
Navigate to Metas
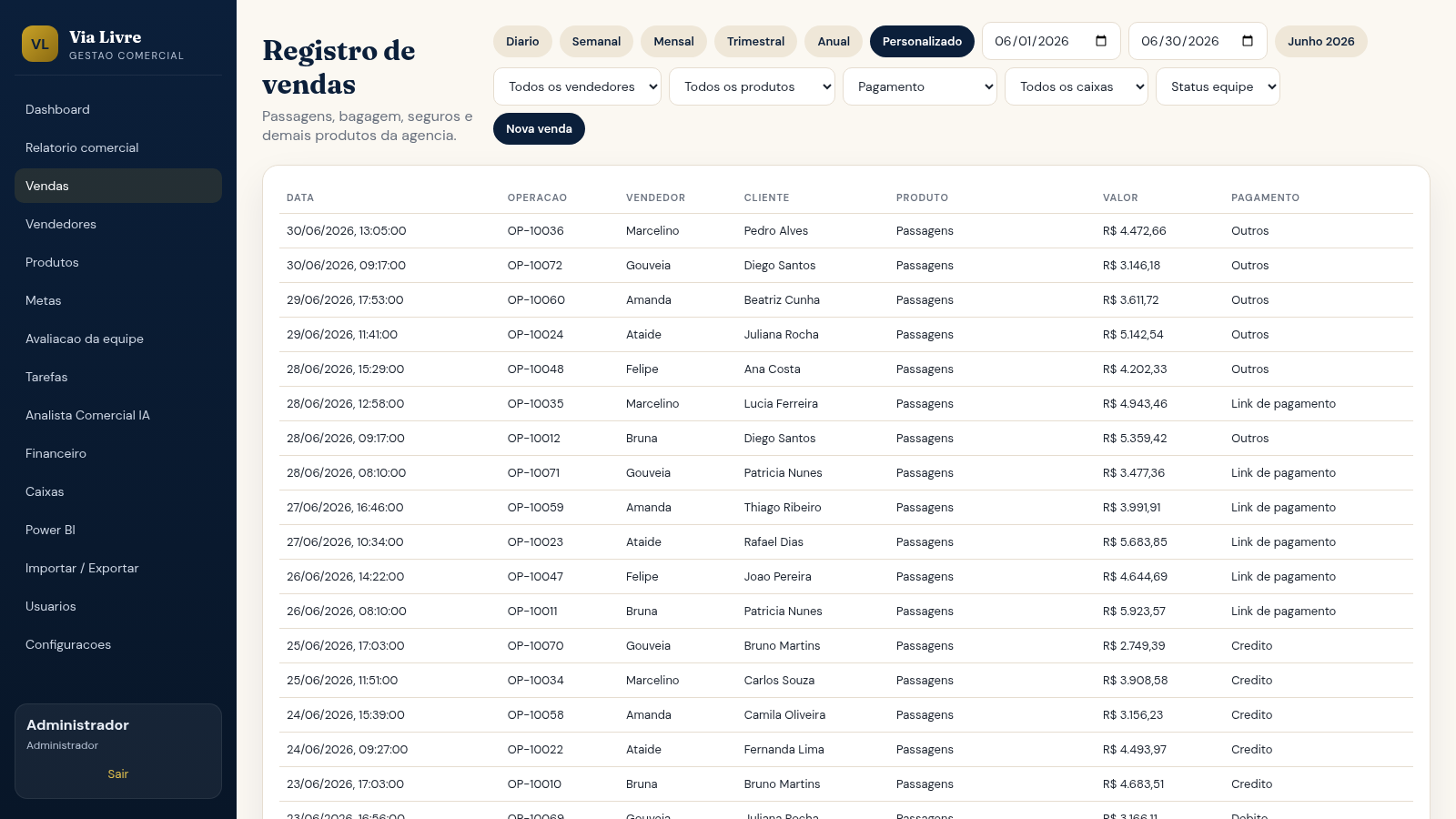(118, 300)
